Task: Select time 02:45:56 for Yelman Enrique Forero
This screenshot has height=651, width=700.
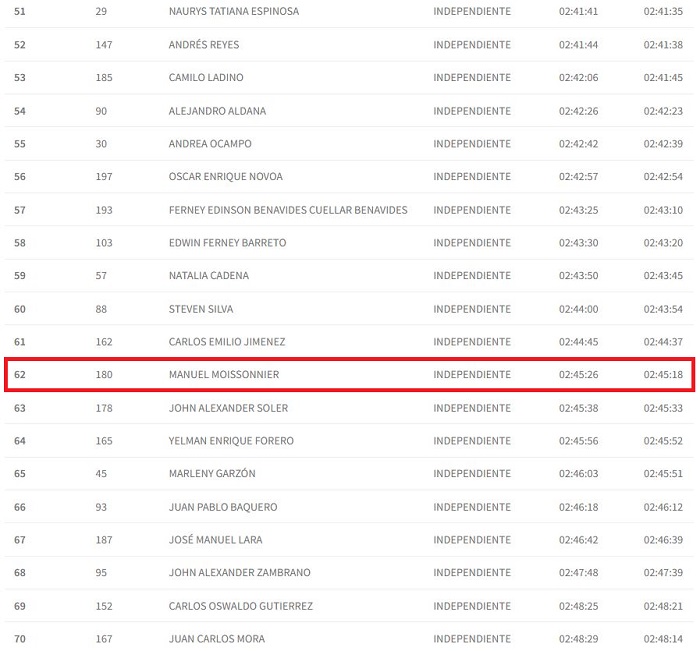Action: 578,441
